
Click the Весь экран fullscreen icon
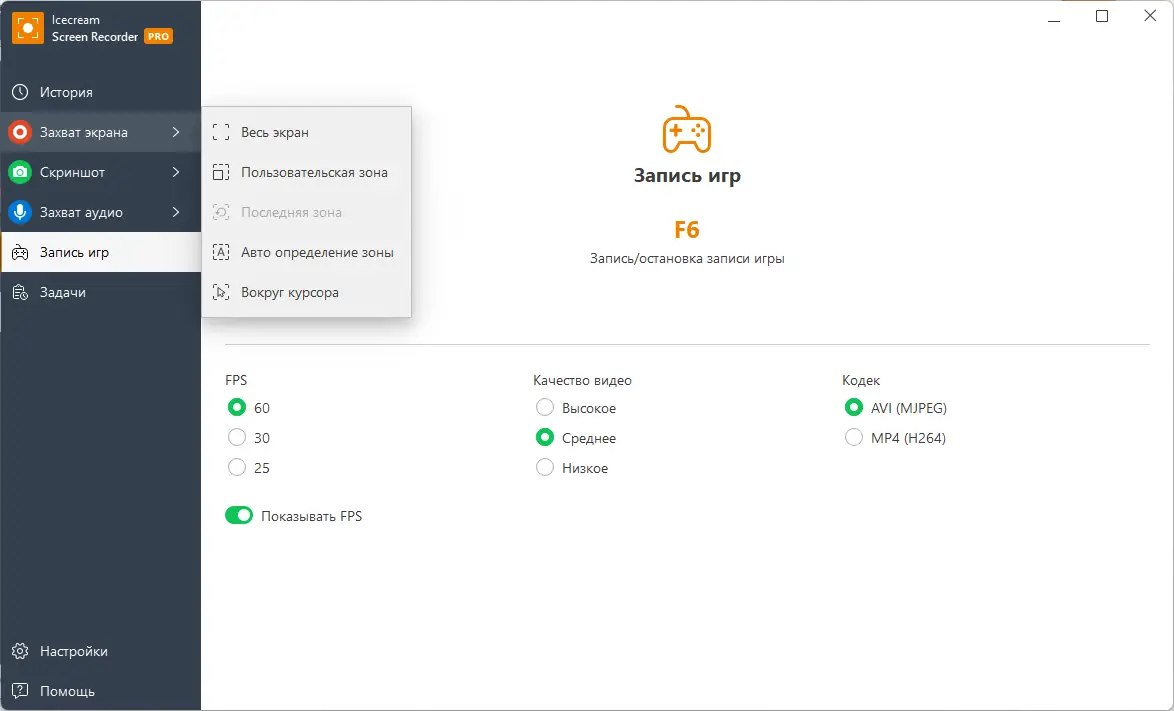[222, 132]
